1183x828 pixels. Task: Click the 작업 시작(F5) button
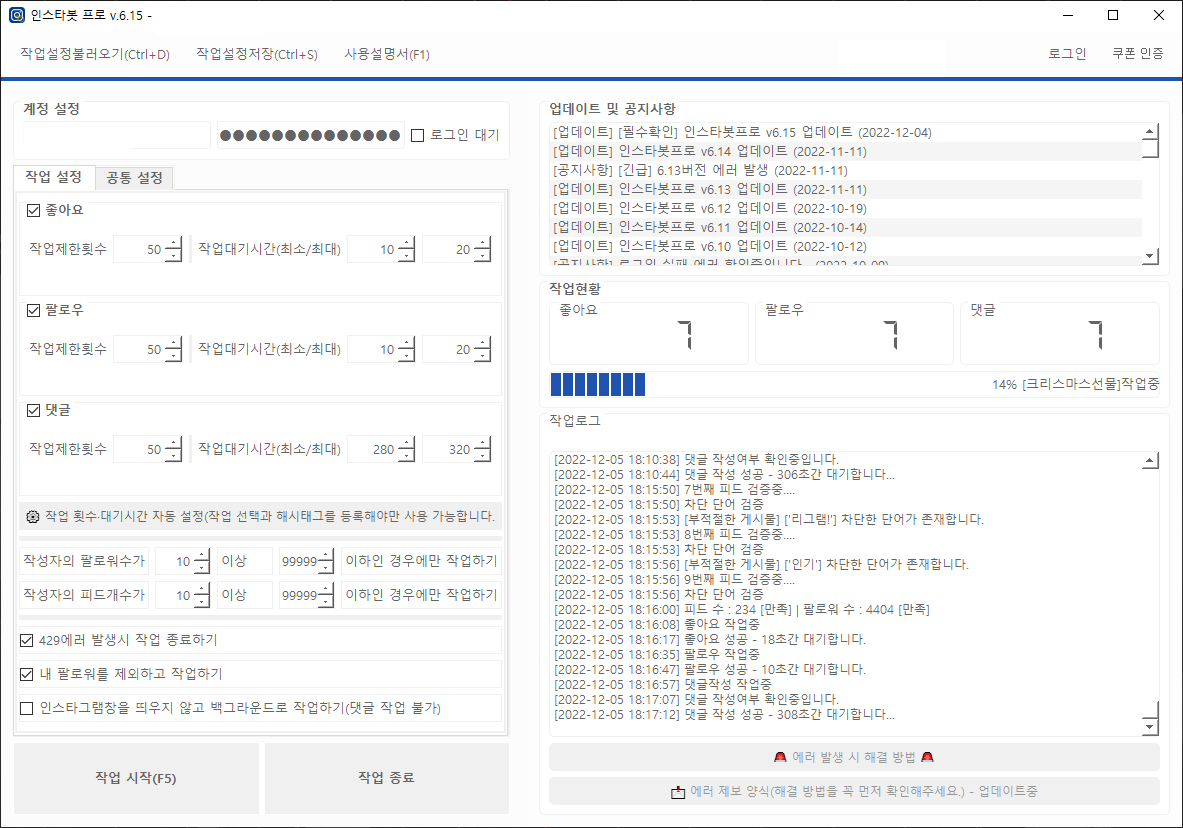(136, 778)
